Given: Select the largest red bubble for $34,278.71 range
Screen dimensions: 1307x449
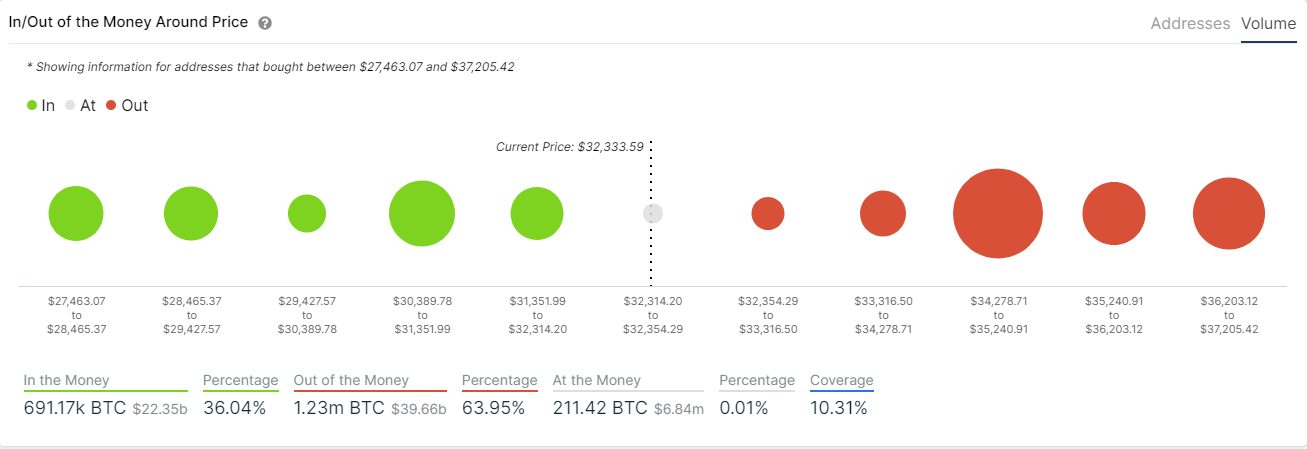Looking at the screenshot, I should (x=998, y=213).
